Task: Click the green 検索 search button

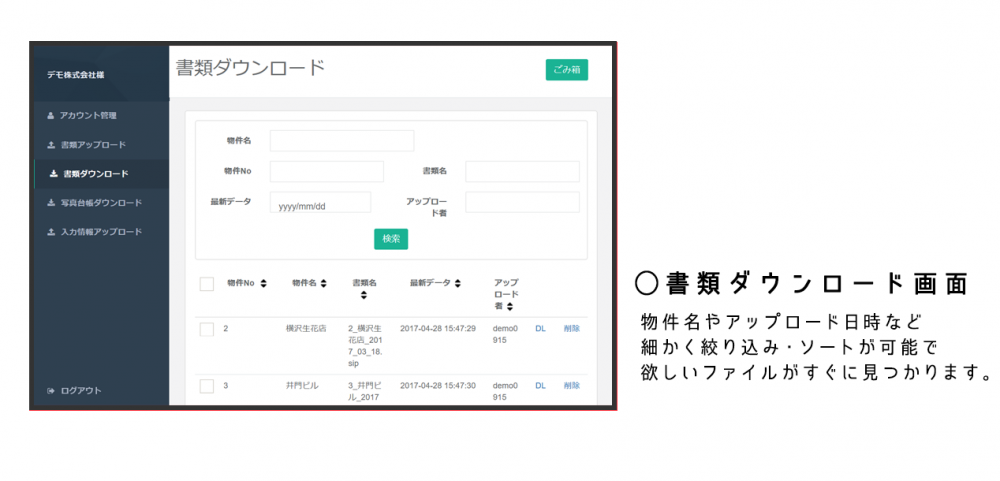Action: (x=391, y=239)
